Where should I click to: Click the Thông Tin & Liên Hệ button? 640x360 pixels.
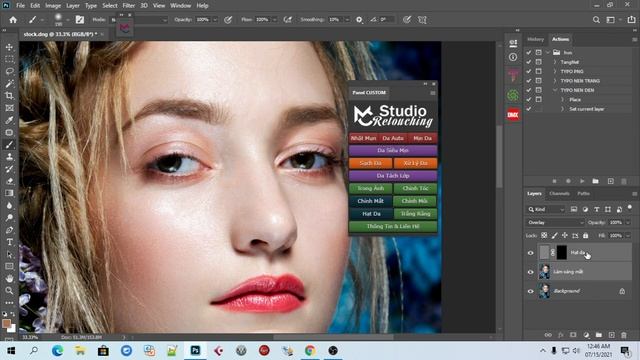[393, 227]
